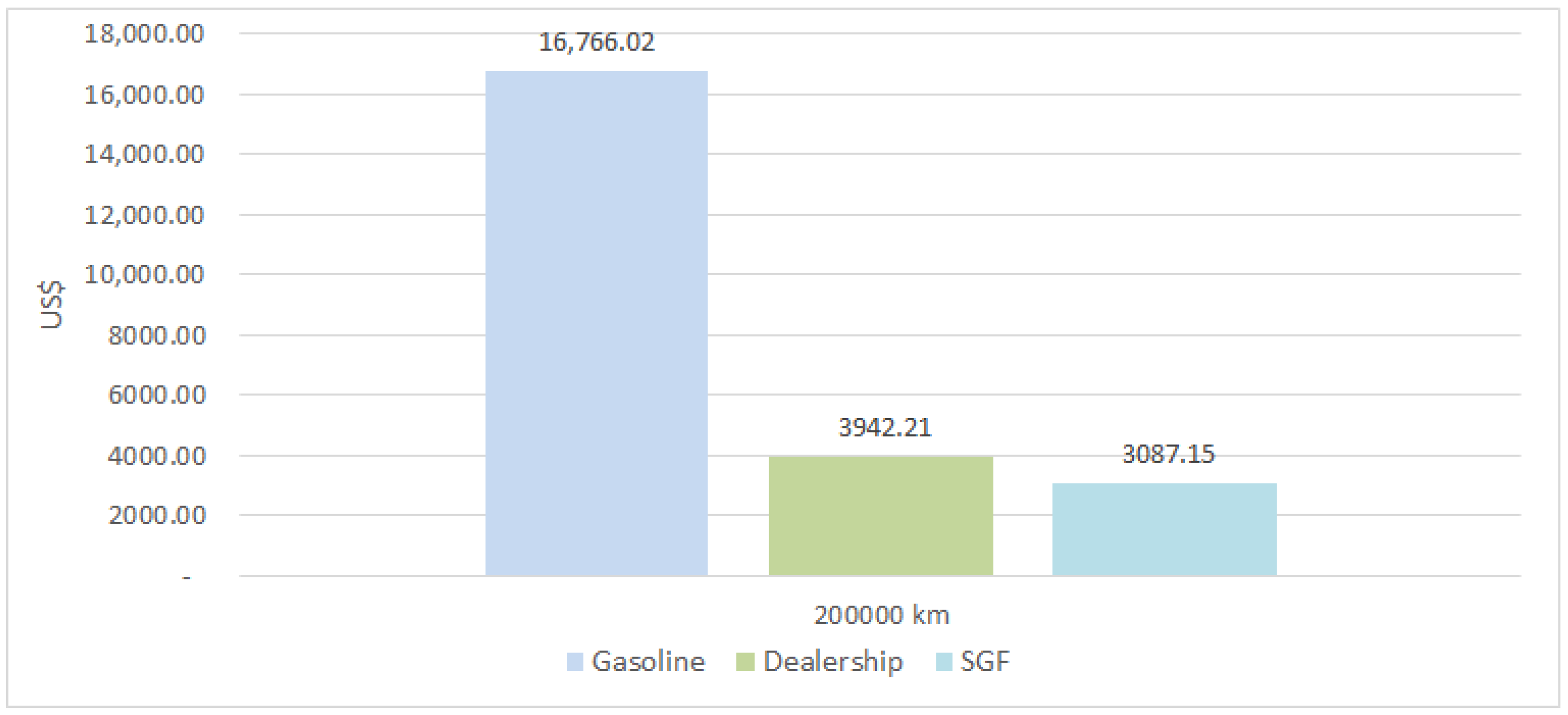Click the Dealership legend color swatch

747,661
